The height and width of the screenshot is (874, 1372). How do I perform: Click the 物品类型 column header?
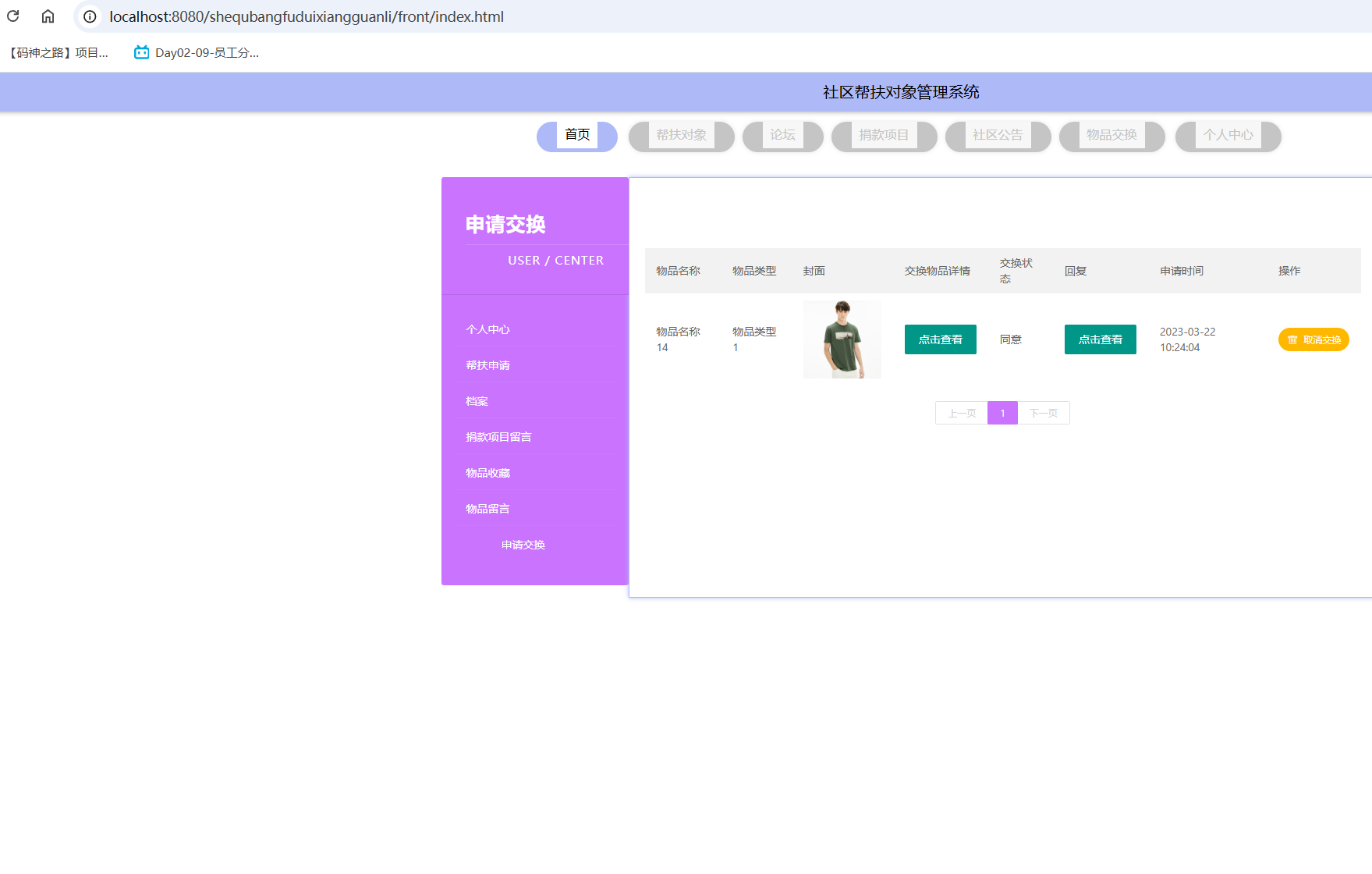754,271
